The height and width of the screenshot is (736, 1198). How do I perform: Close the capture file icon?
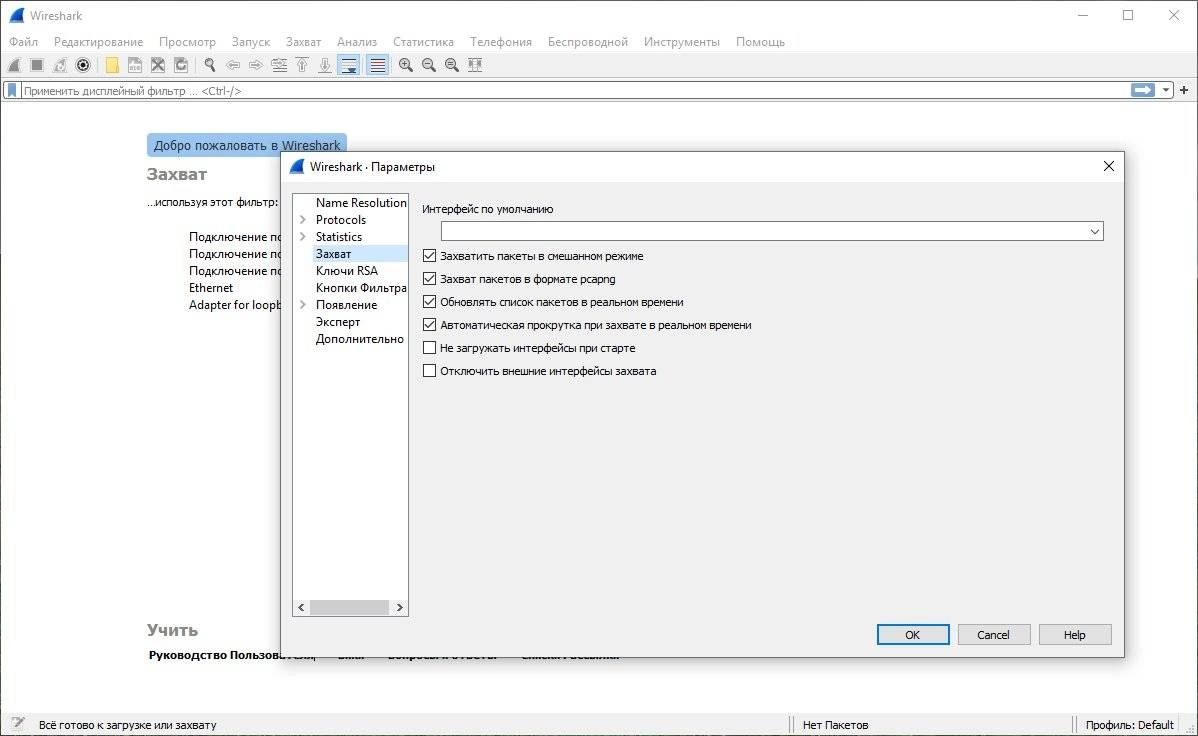pos(157,65)
